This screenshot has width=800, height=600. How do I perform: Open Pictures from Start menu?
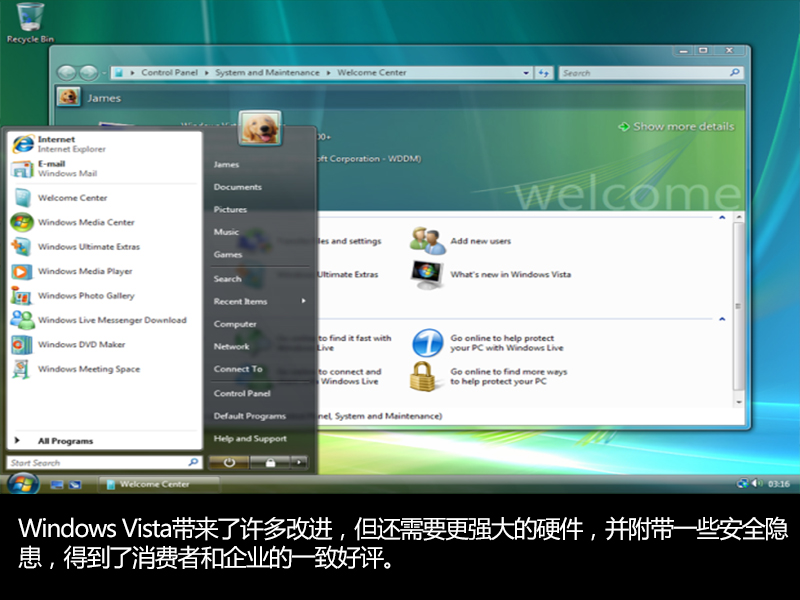230,209
